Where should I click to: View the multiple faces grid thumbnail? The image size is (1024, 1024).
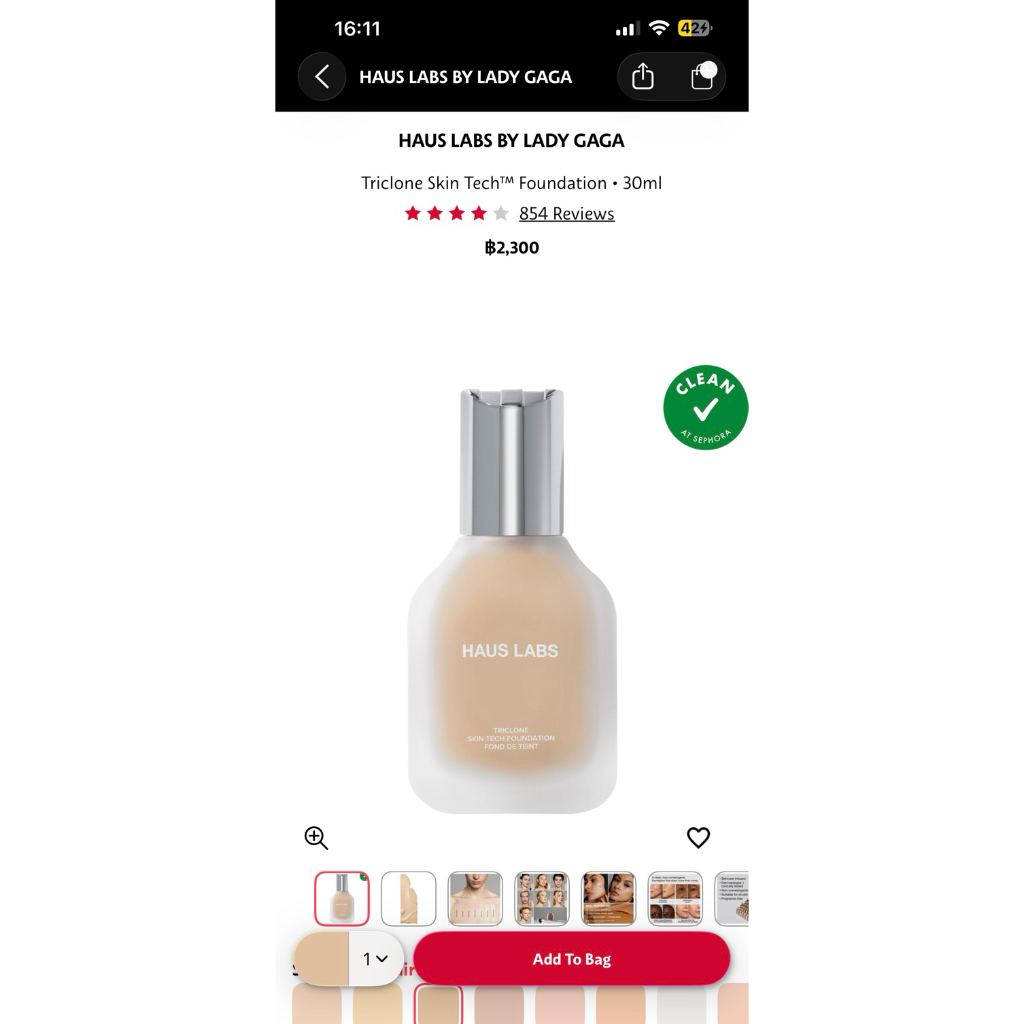(541, 899)
